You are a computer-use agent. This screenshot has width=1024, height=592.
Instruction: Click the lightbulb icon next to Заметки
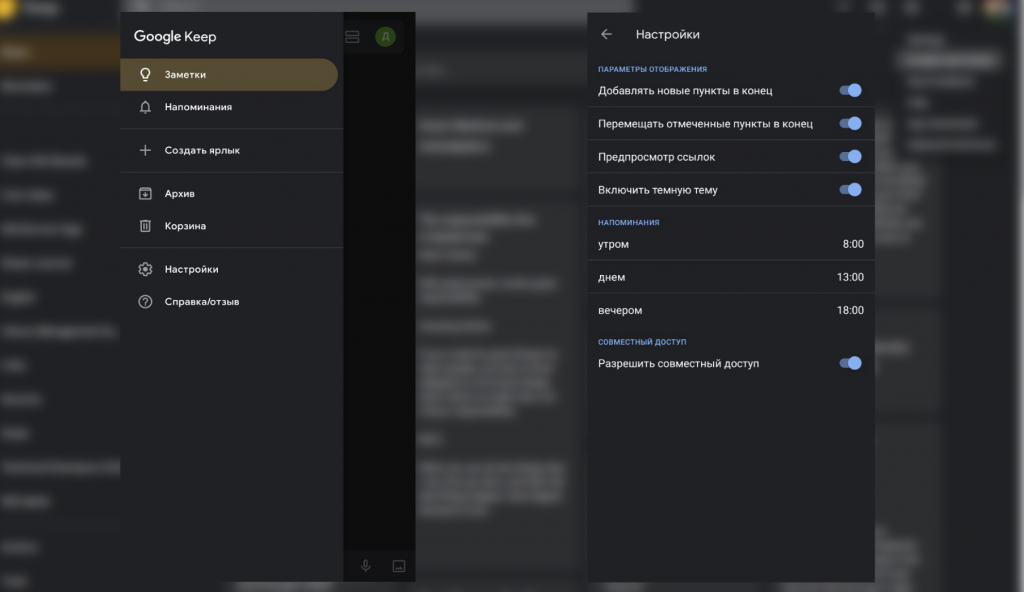coord(145,74)
